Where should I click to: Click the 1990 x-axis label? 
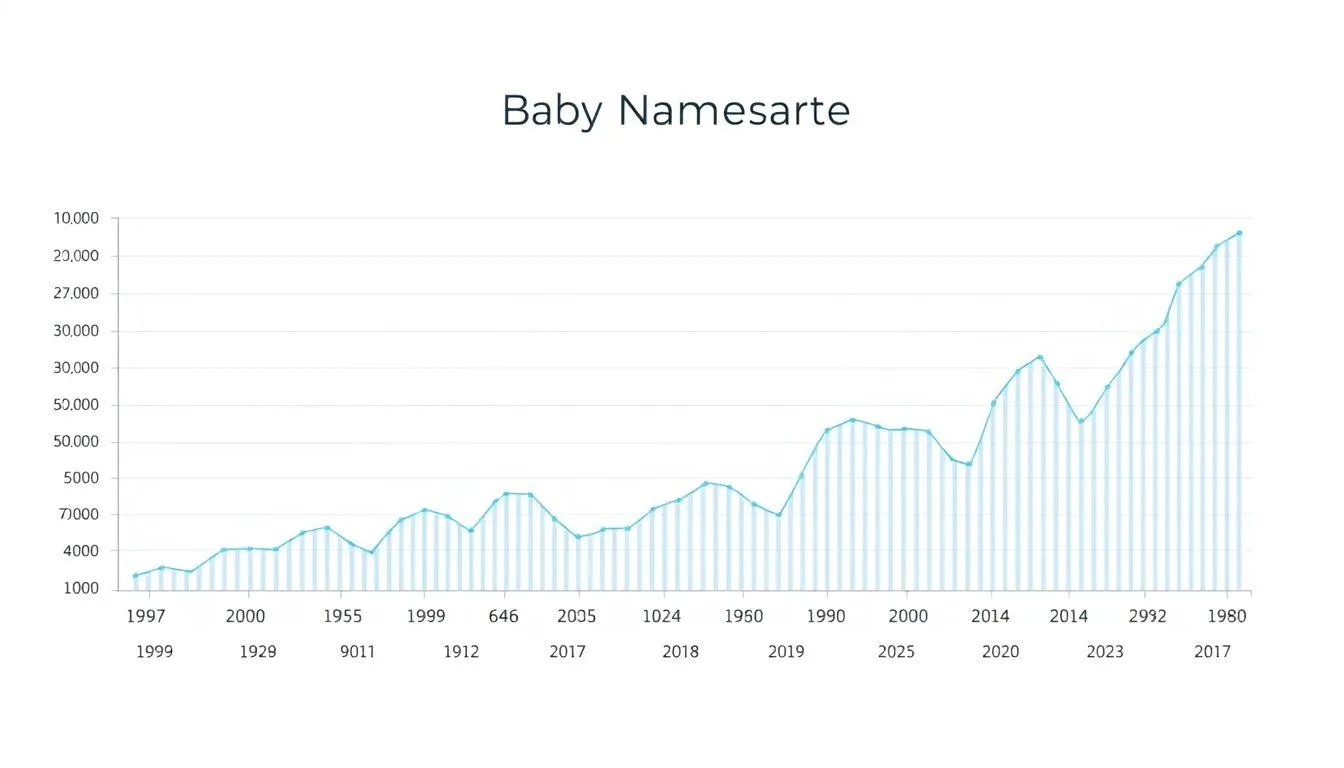pyautogui.click(x=826, y=617)
